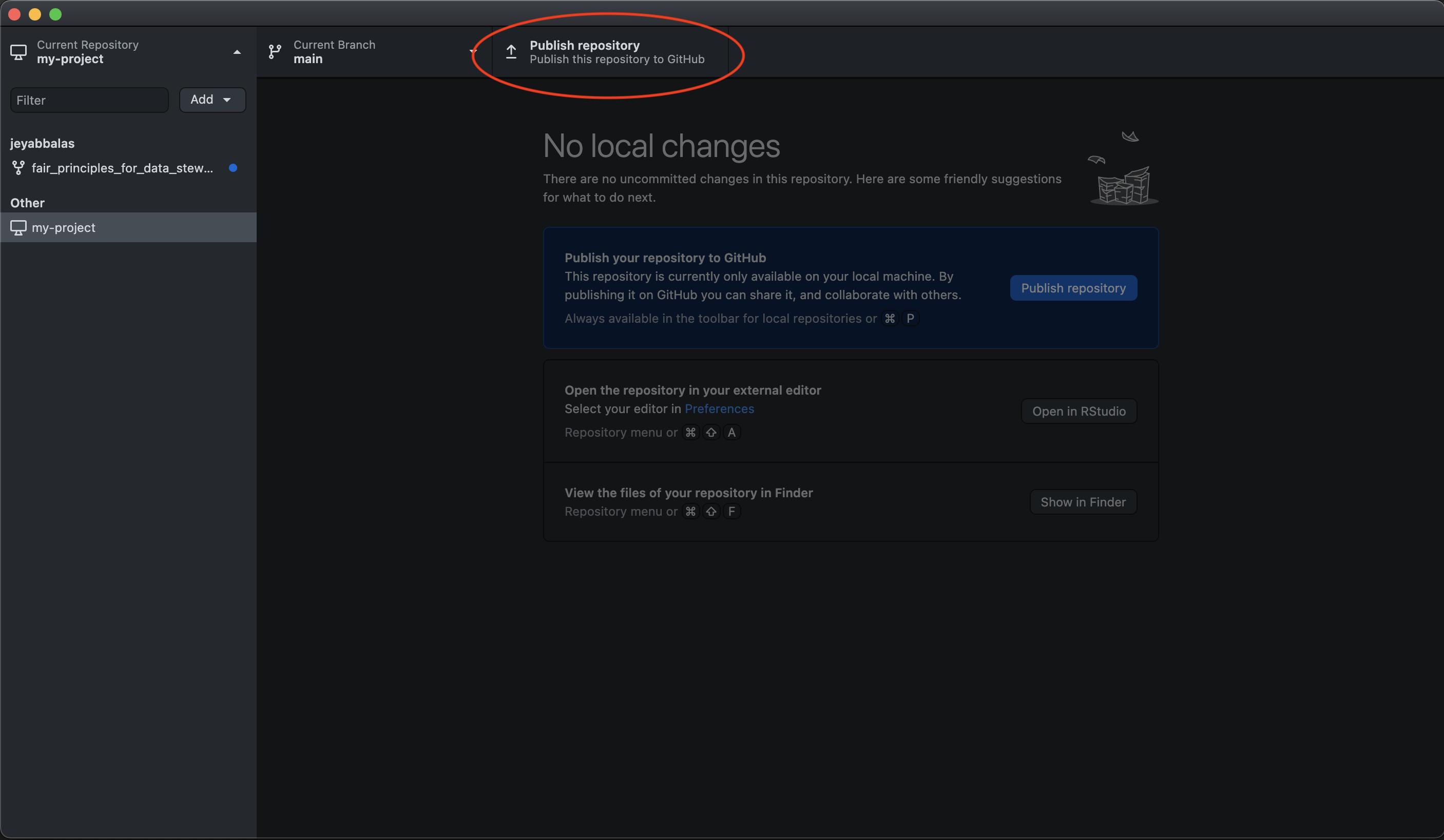Open the Add repository dropdown
The width and height of the screenshot is (1444, 840).
(213, 100)
